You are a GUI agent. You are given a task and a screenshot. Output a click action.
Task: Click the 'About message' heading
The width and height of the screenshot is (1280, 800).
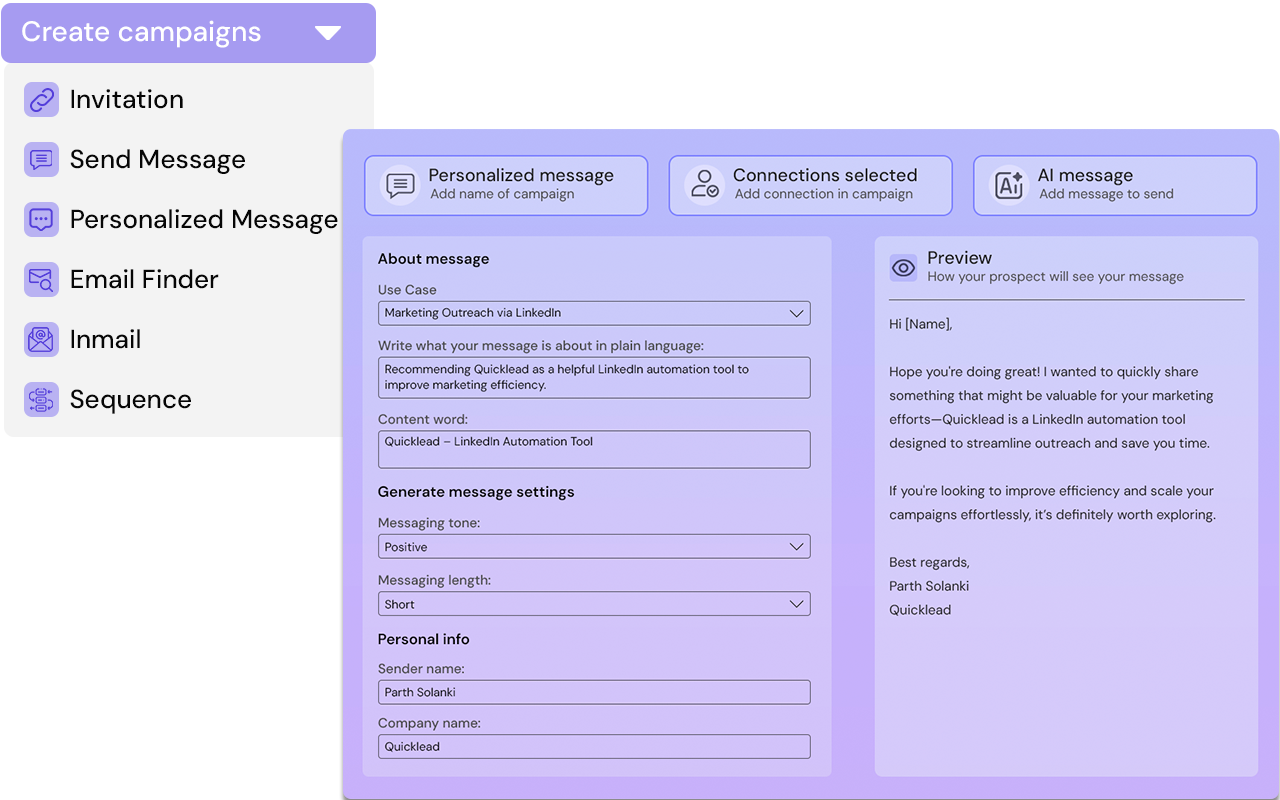(433, 259)
